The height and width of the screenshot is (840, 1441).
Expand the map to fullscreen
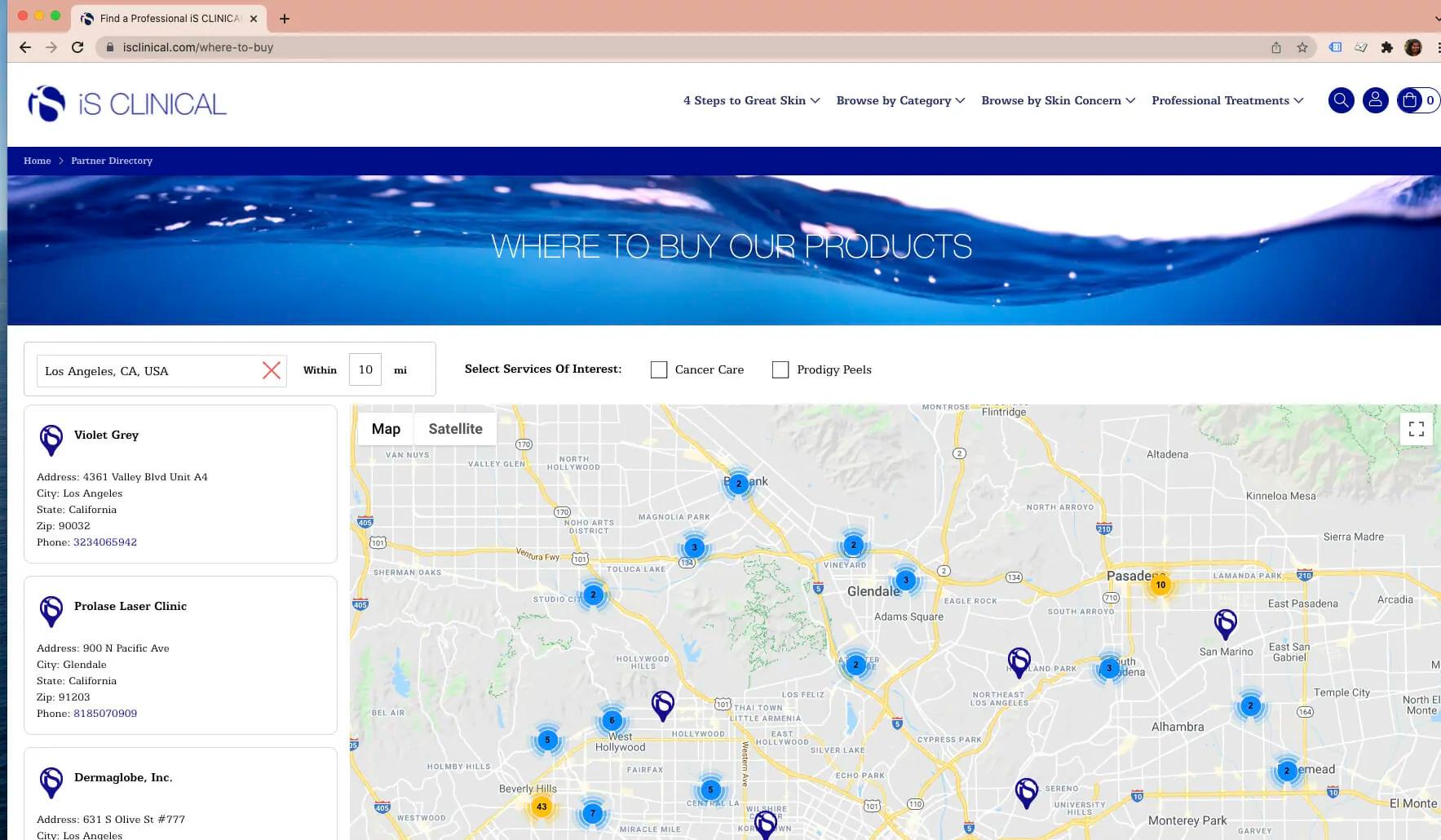point(1417,428)
